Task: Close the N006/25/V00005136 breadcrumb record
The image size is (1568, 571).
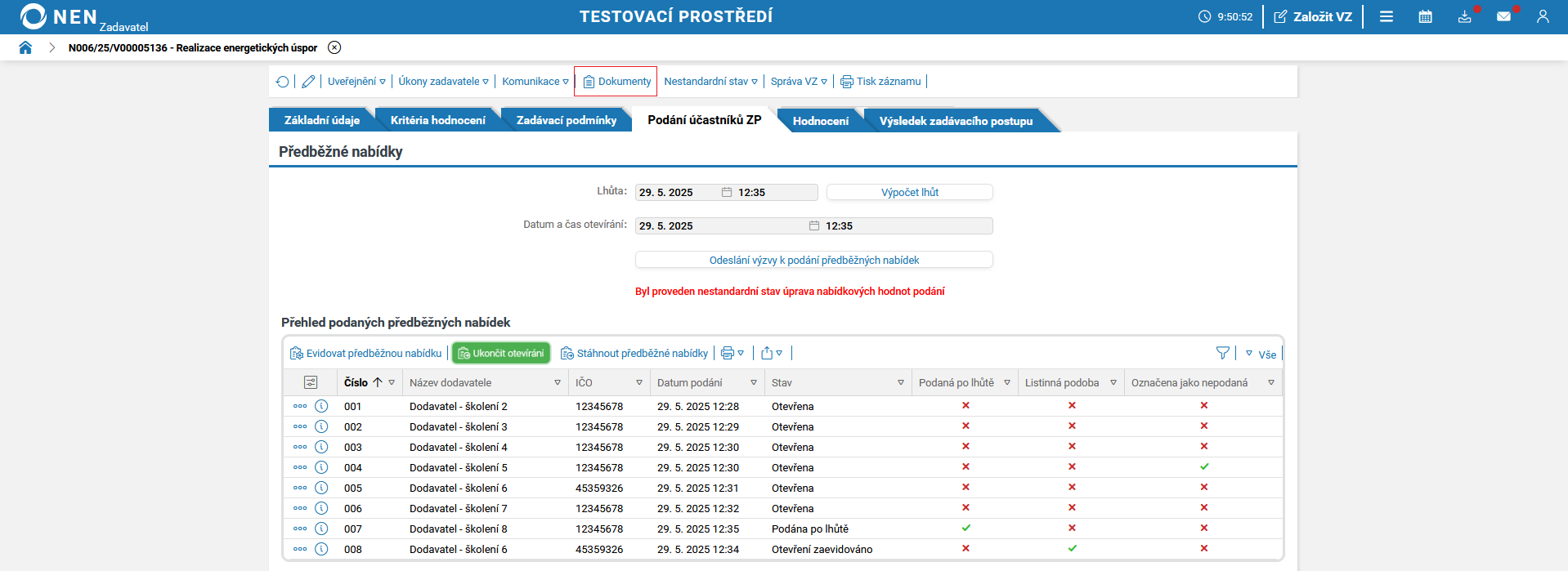Action: coord(334,47)
